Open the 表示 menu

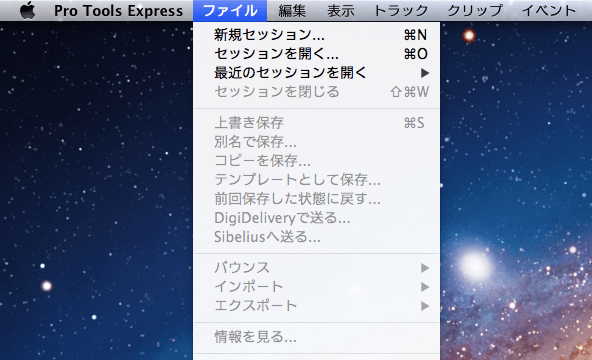(x=341, y=11)
